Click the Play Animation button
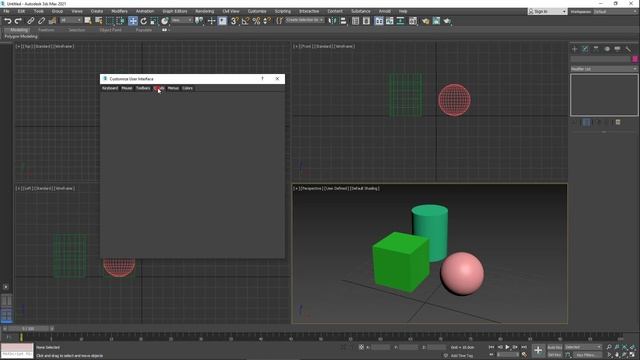 point(507,347)
